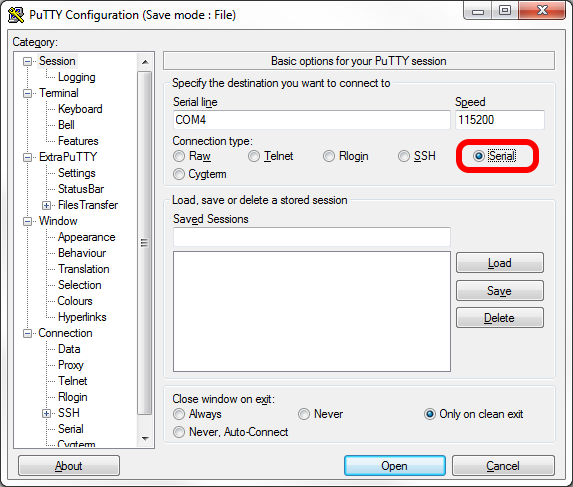Select the SSH connection type radio button
Screen dimensions: 573x487
tap(404, 156)
